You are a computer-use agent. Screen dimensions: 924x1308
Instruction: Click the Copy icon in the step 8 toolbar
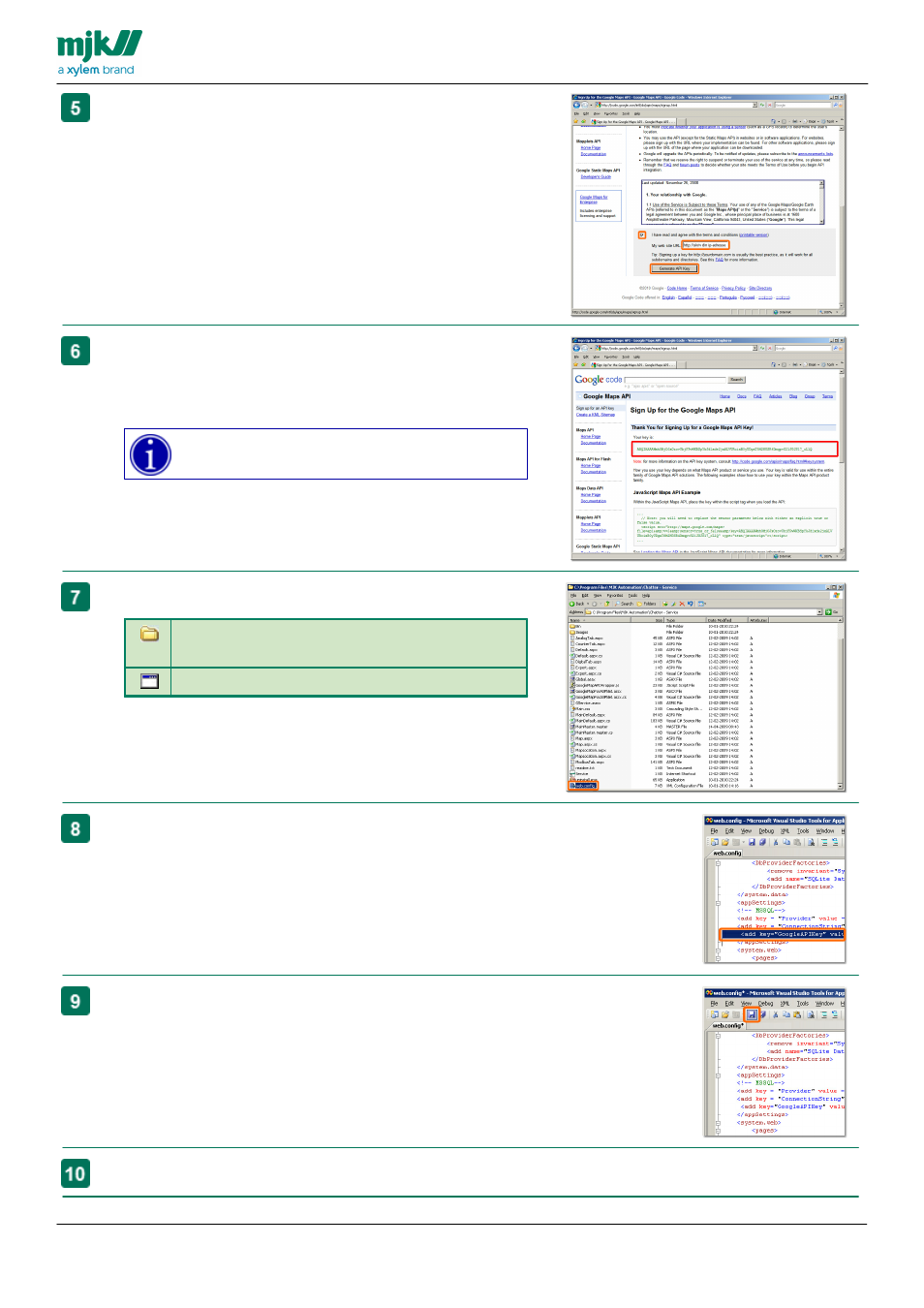[x=786, y=842]
